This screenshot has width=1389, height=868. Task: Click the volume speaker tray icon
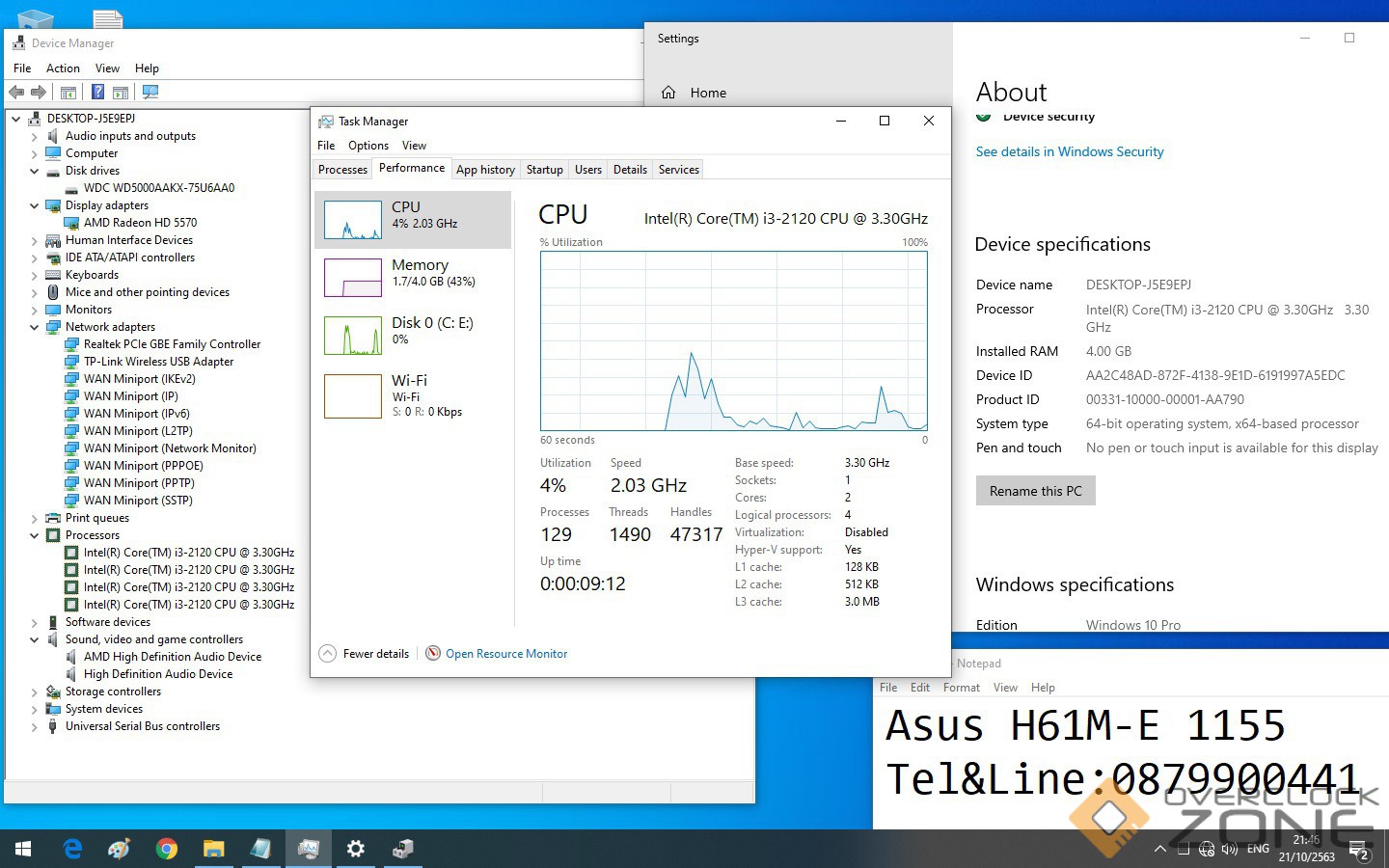coord(1229,850)
